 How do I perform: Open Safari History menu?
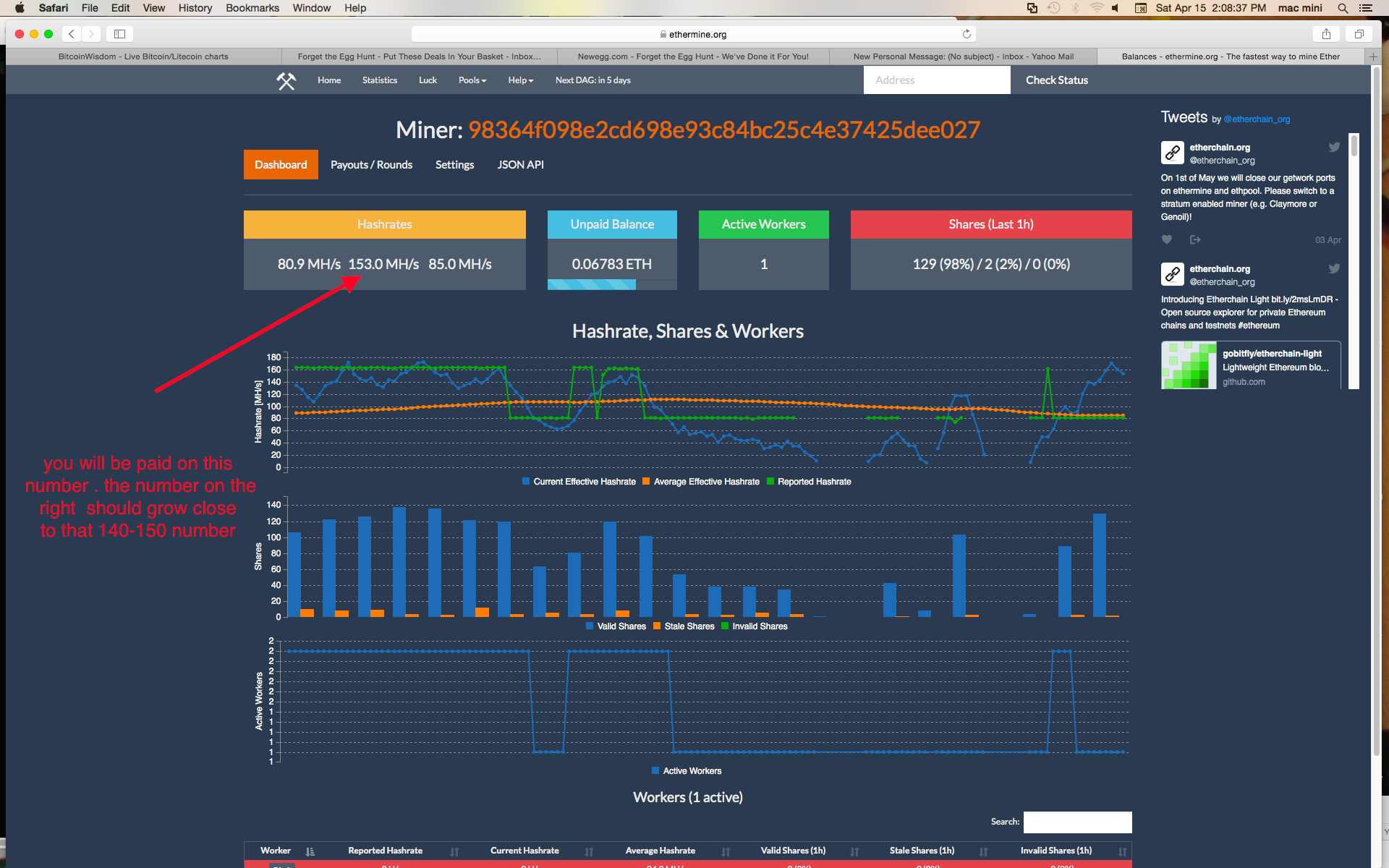[x=195, y=8]
